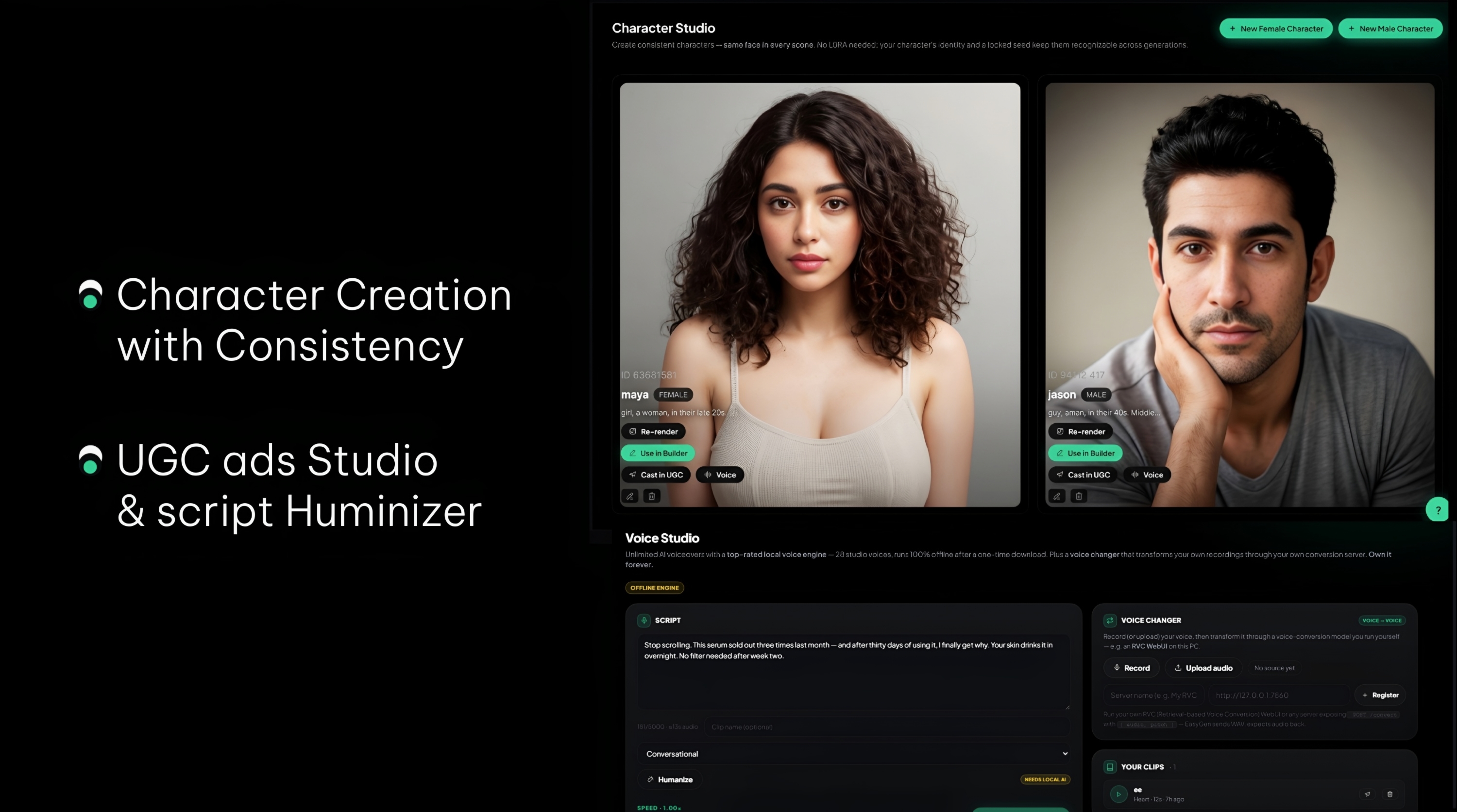The image size is (1457, 812).
Task: Click the Script panel microphone icon
Action: pos(644,620)
